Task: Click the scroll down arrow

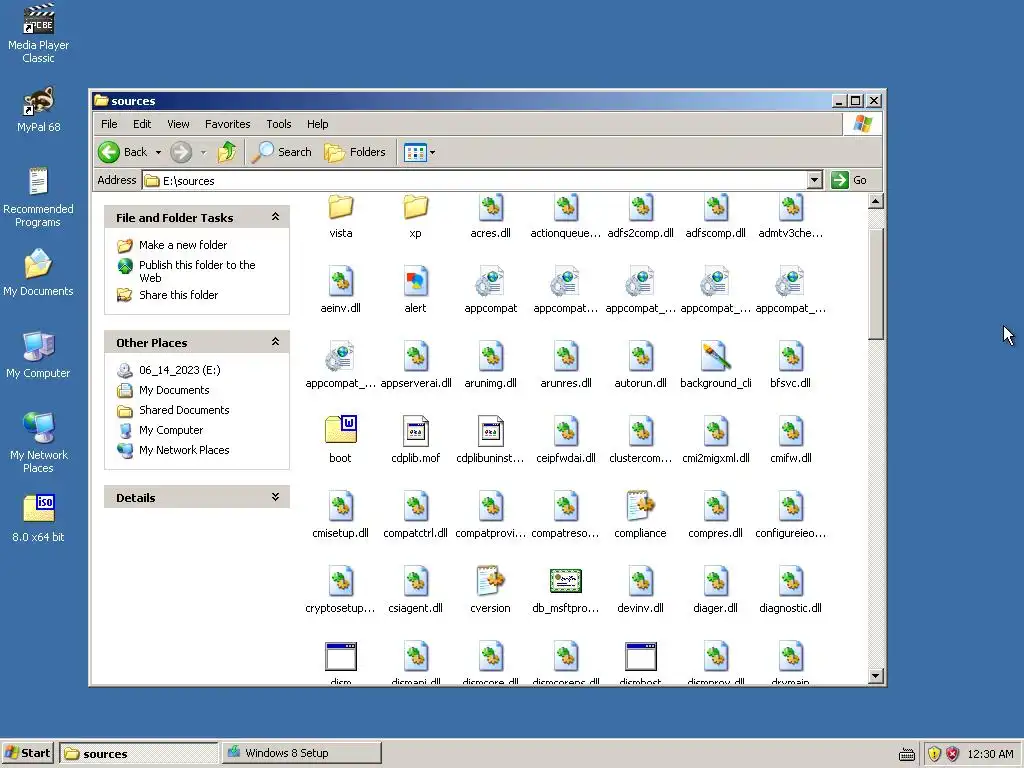Action: tap(876, 676)
